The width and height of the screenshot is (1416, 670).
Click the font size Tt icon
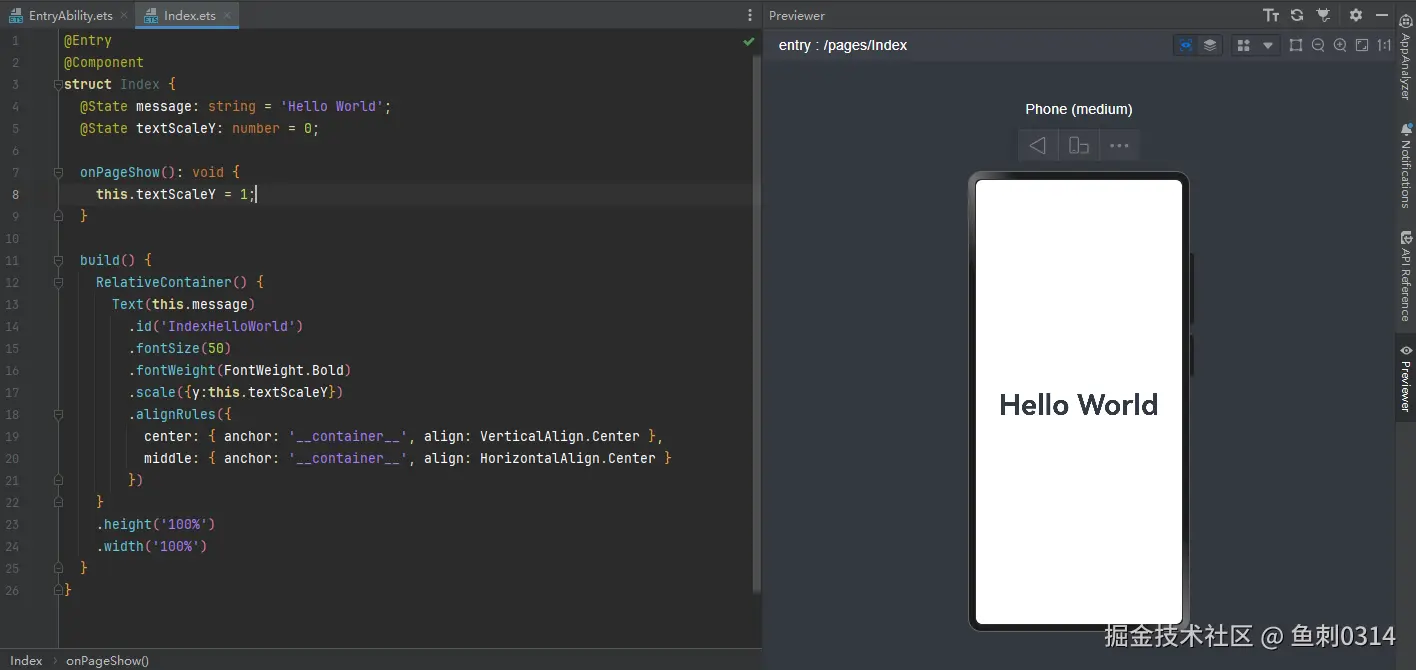[1271, 15]
